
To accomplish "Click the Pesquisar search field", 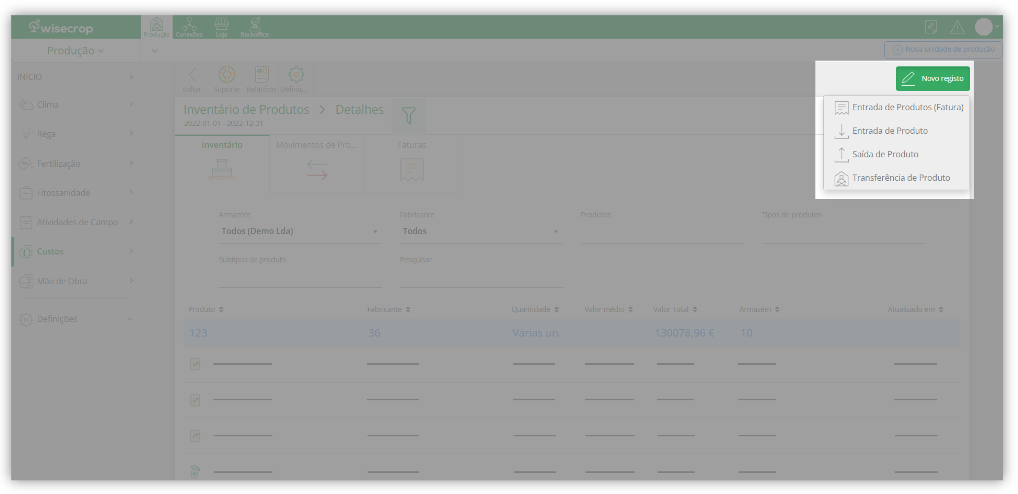I will (481, 275).
